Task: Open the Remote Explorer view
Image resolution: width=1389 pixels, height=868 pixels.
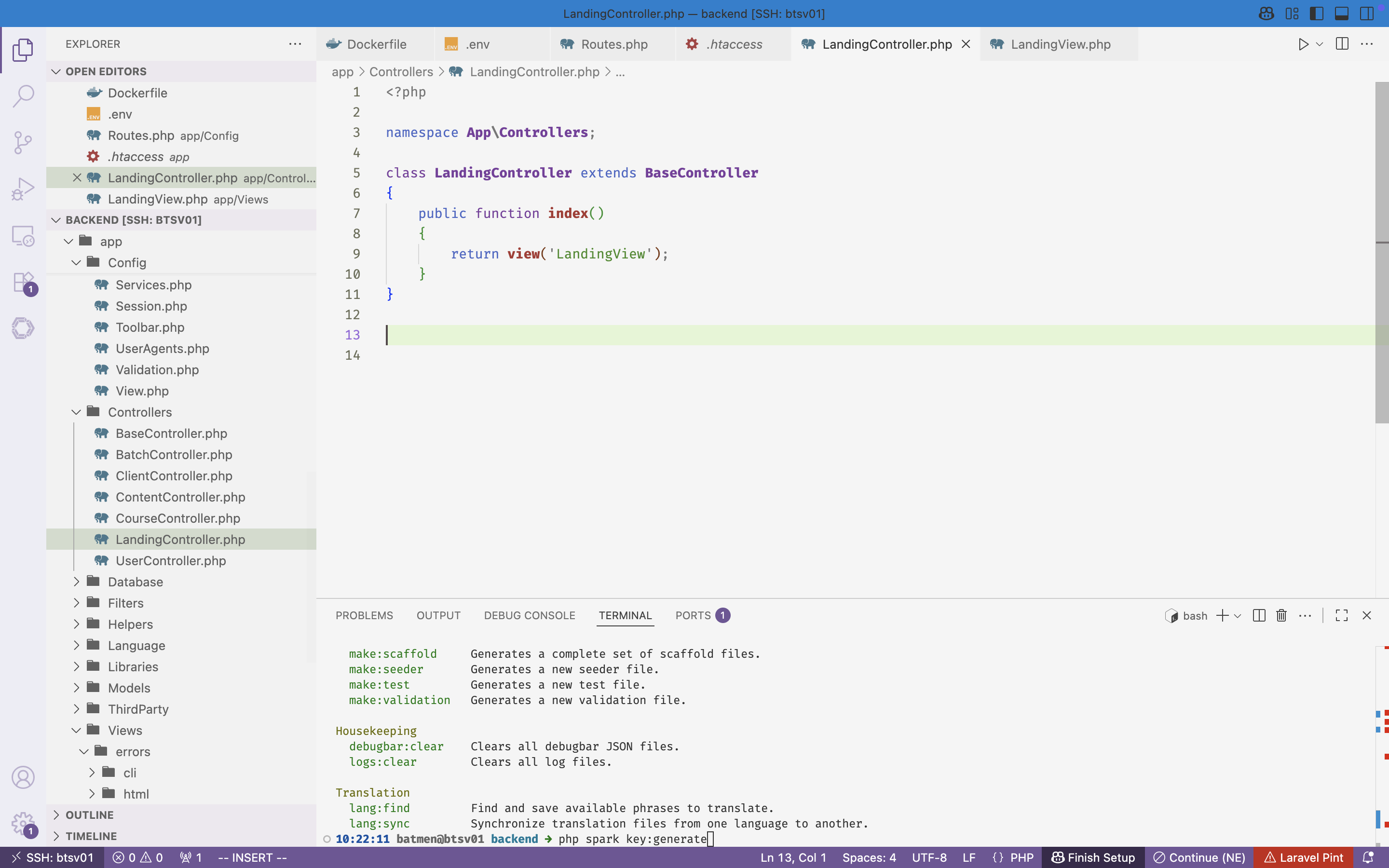Action: (x=23, y=236)
